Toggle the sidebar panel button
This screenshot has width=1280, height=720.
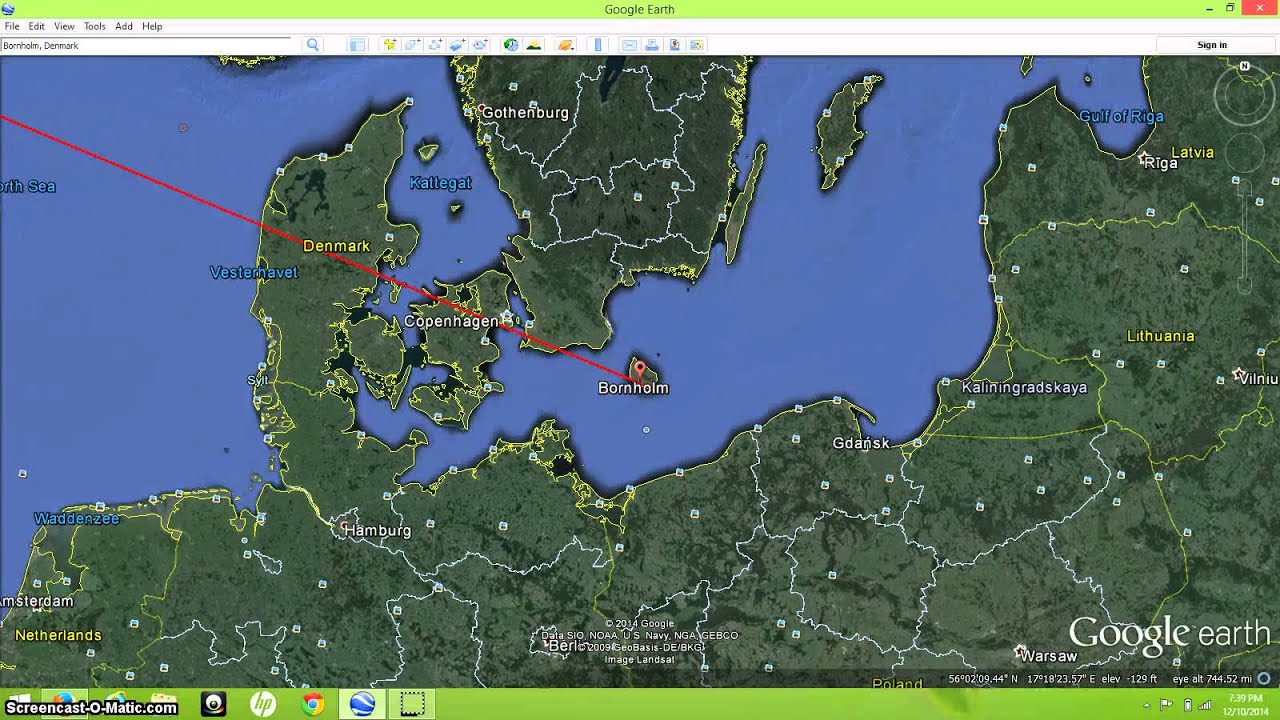pyautogui.click(x=357, y=45)
